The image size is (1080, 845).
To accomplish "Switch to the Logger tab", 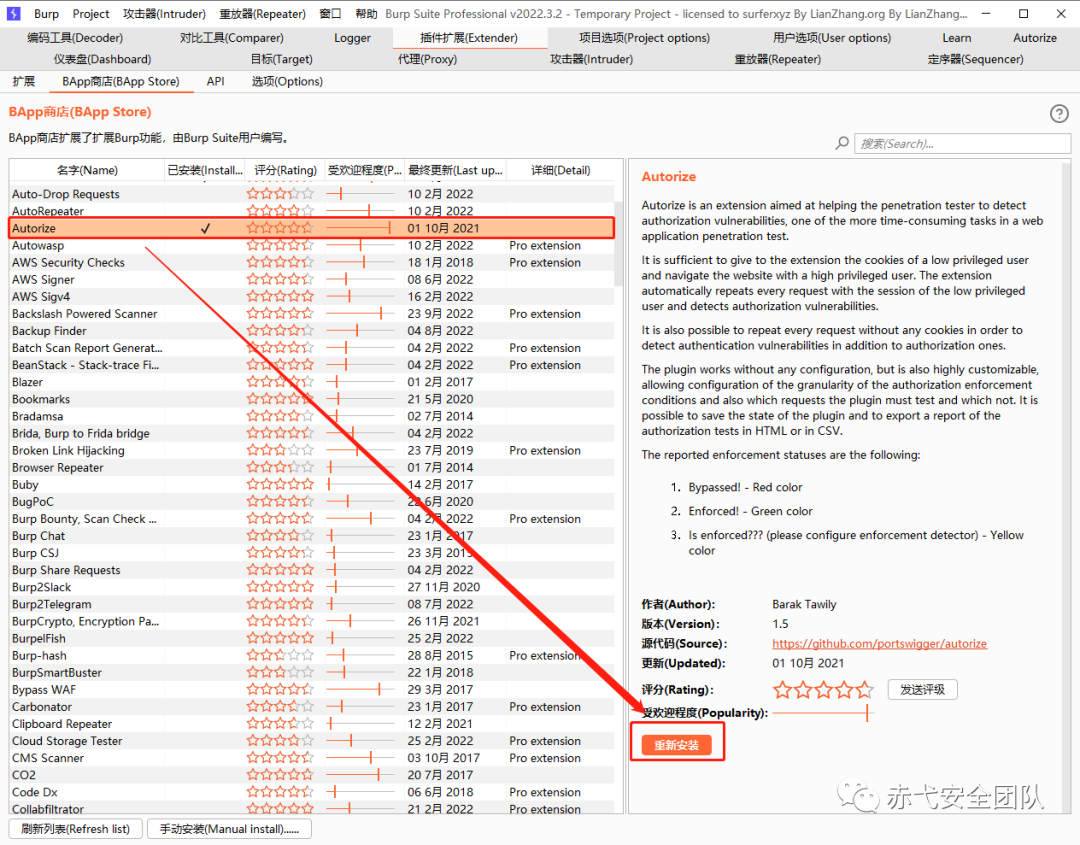I will click(353, 38).
